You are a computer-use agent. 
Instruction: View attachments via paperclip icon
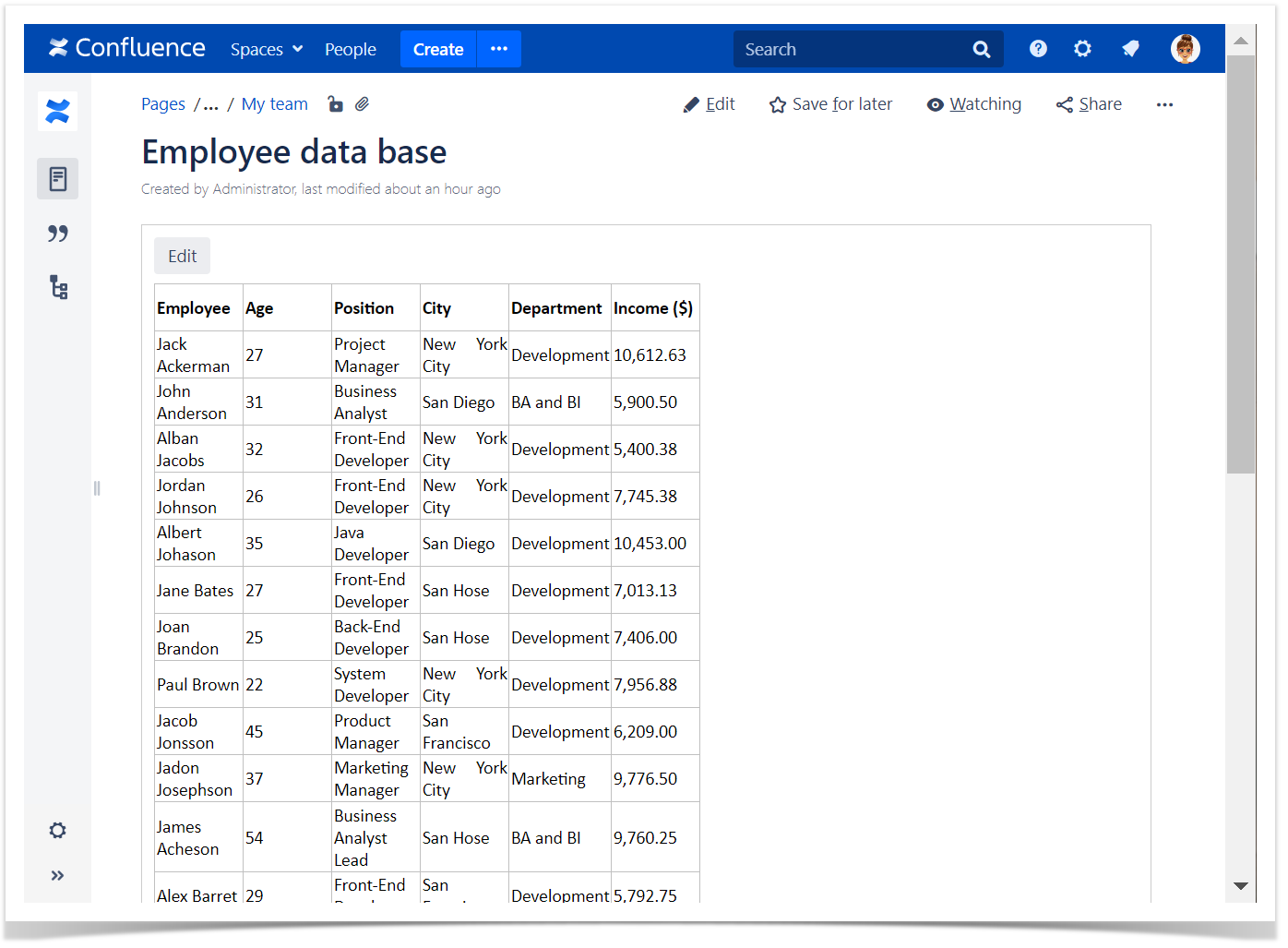coord(363,104)
